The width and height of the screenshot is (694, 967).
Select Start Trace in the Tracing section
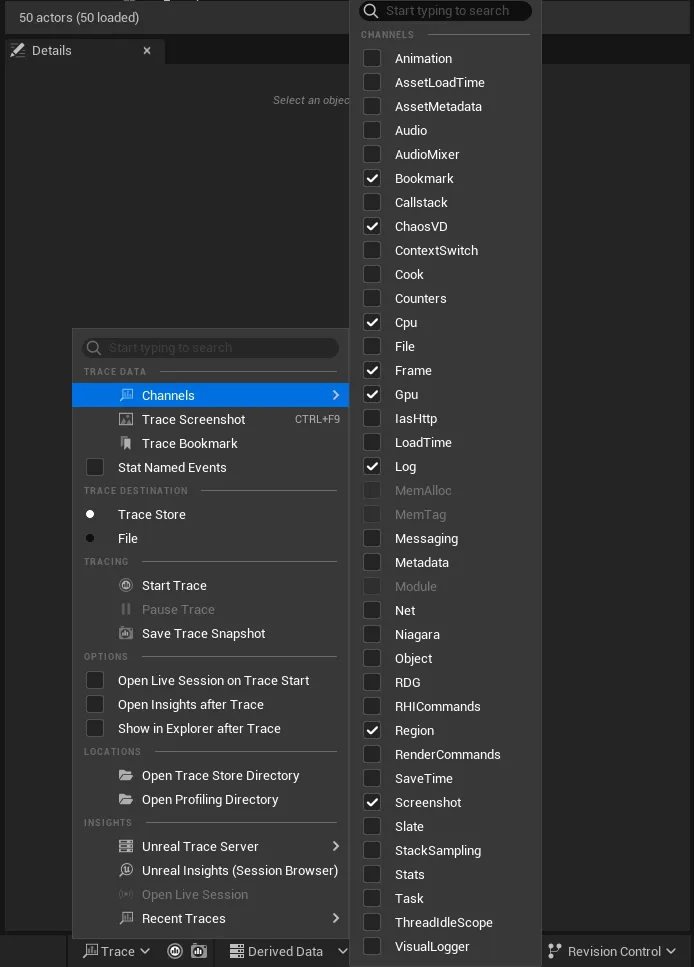[210, 585]
